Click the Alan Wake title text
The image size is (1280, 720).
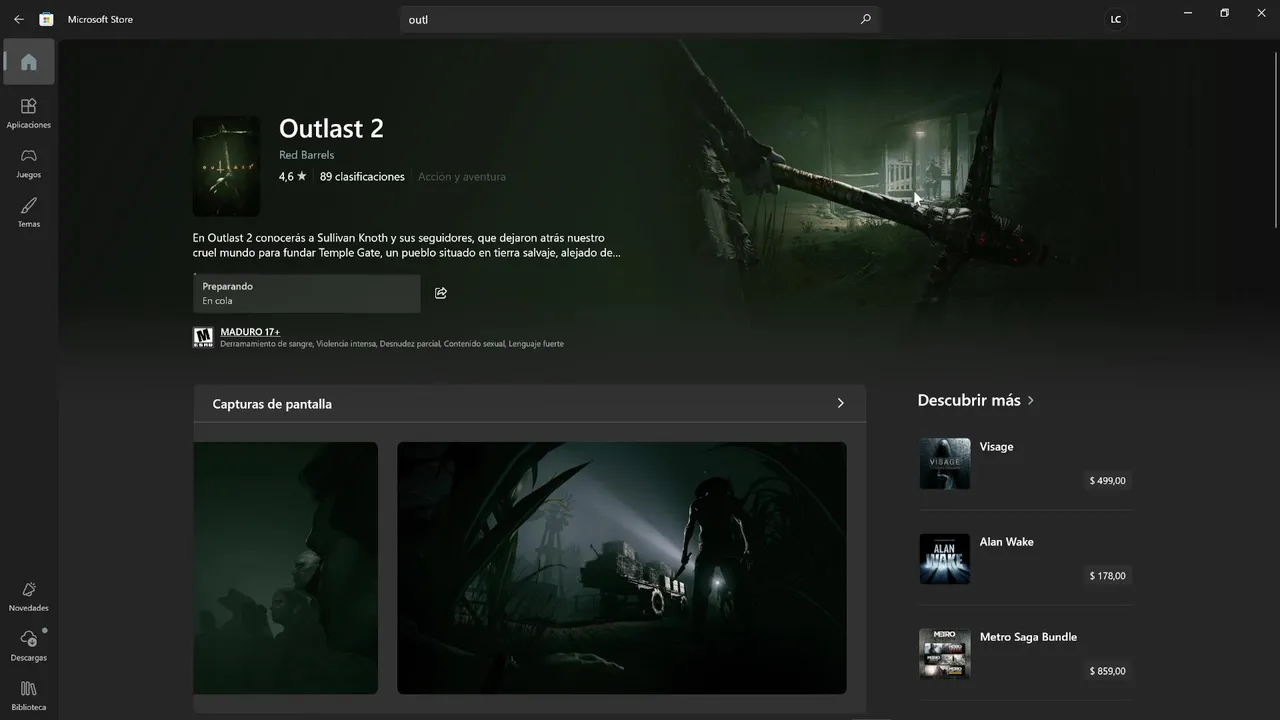tap(1007, 542)
